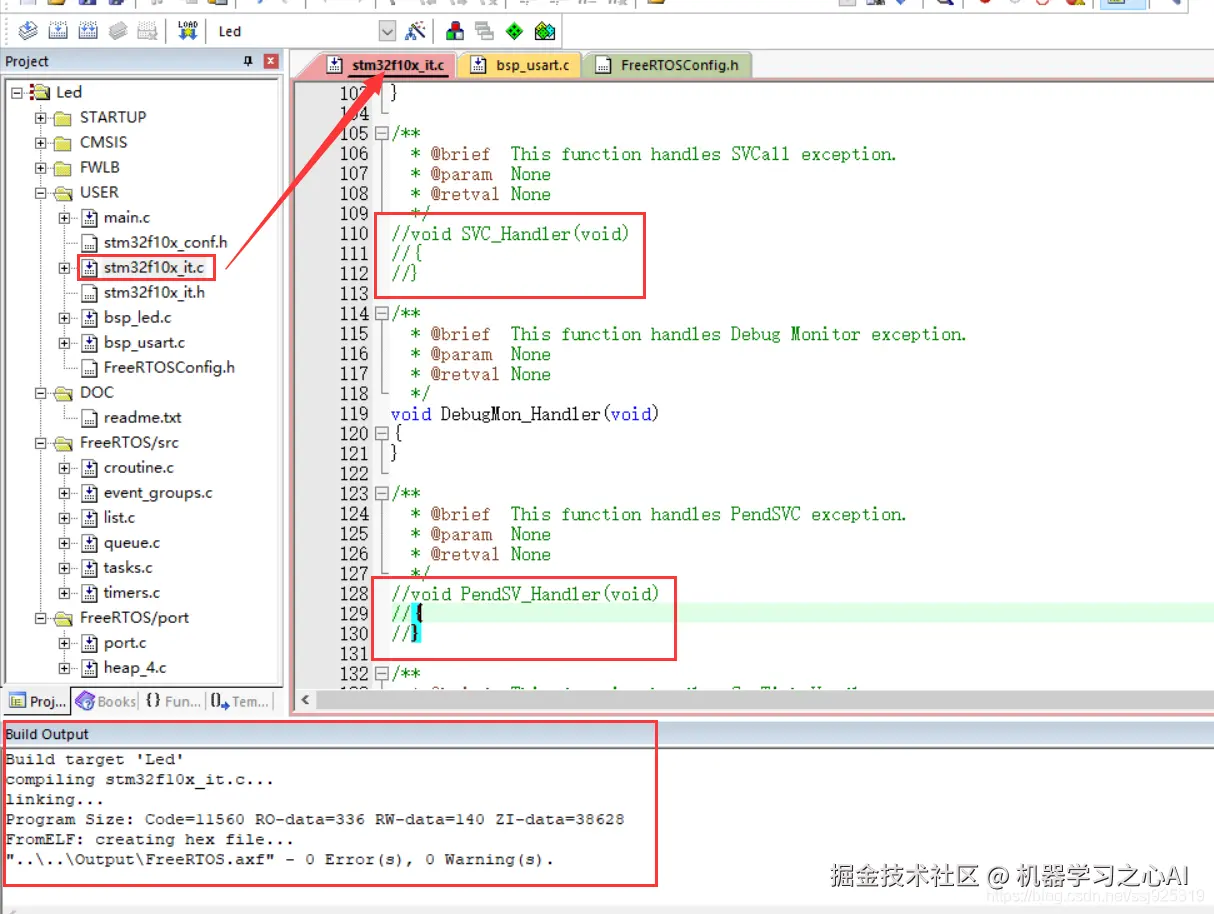This screenshot has width=1214, height=914.
Task: Select timers.c in project tree
Action: [x=131, y=592]
